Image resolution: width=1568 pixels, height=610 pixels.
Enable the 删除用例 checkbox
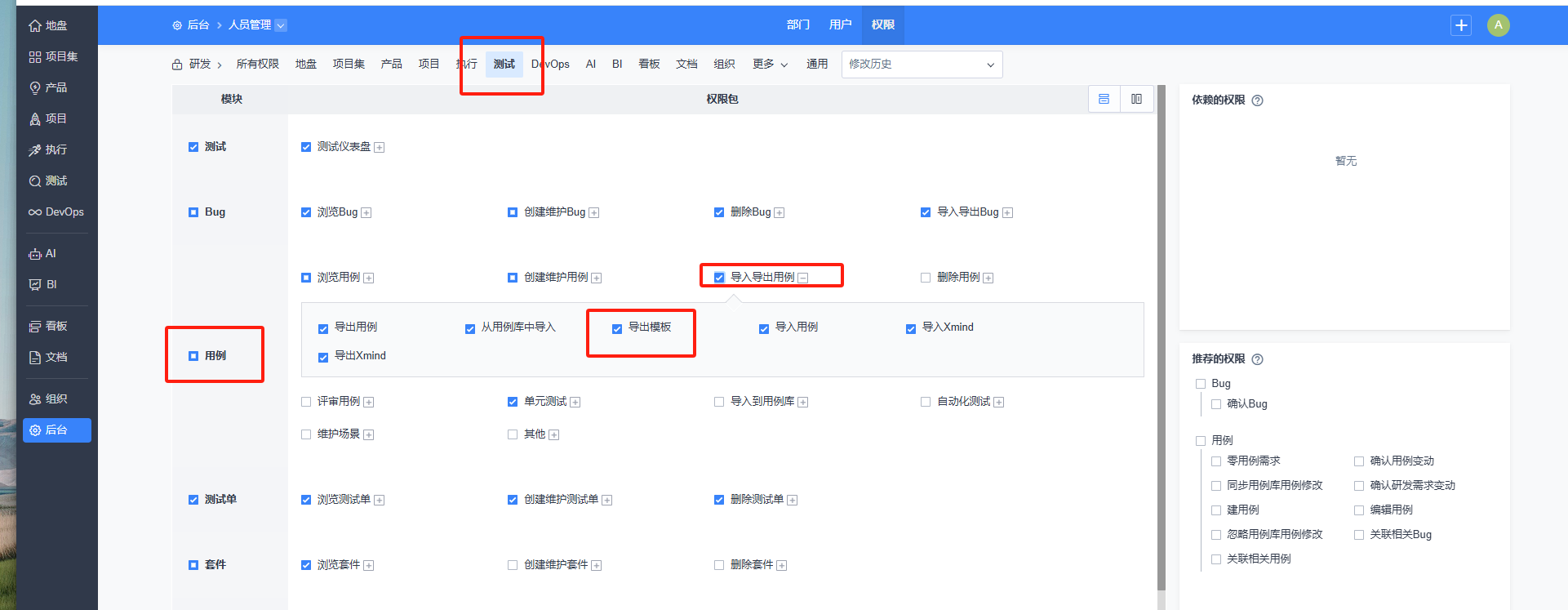coord(926,278)
